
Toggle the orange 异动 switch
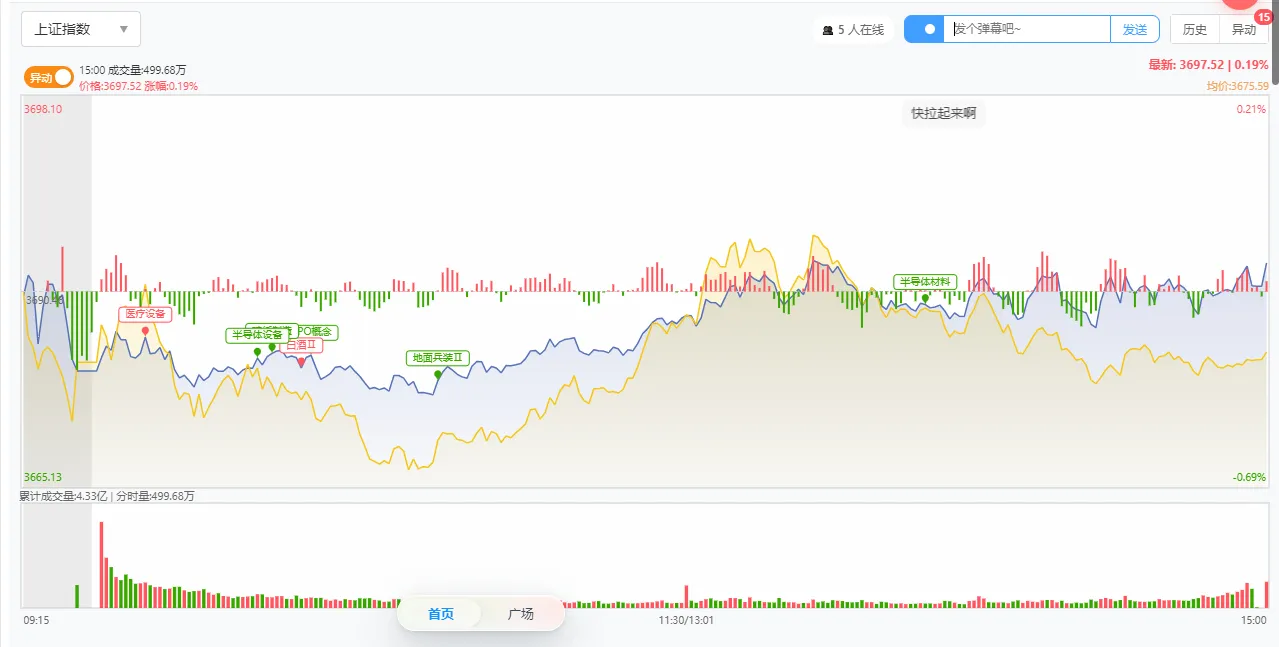[49, 78]
